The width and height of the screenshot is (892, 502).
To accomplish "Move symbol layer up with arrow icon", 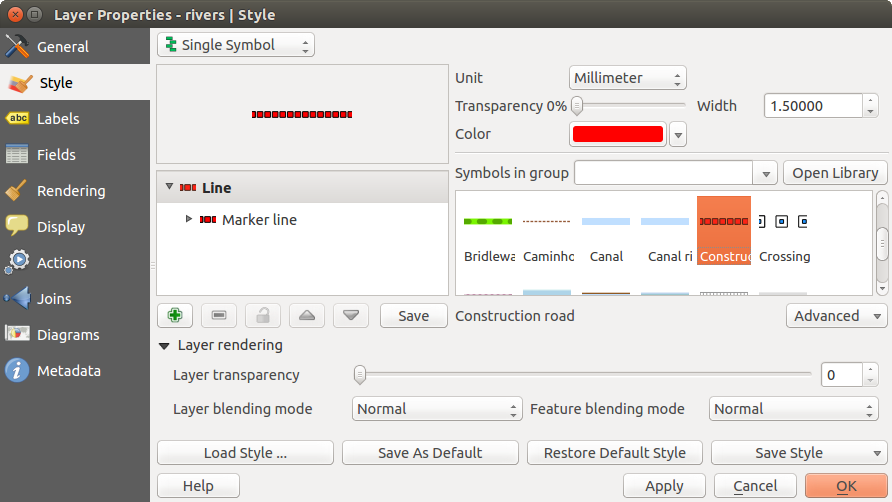I will click(307, 315).
